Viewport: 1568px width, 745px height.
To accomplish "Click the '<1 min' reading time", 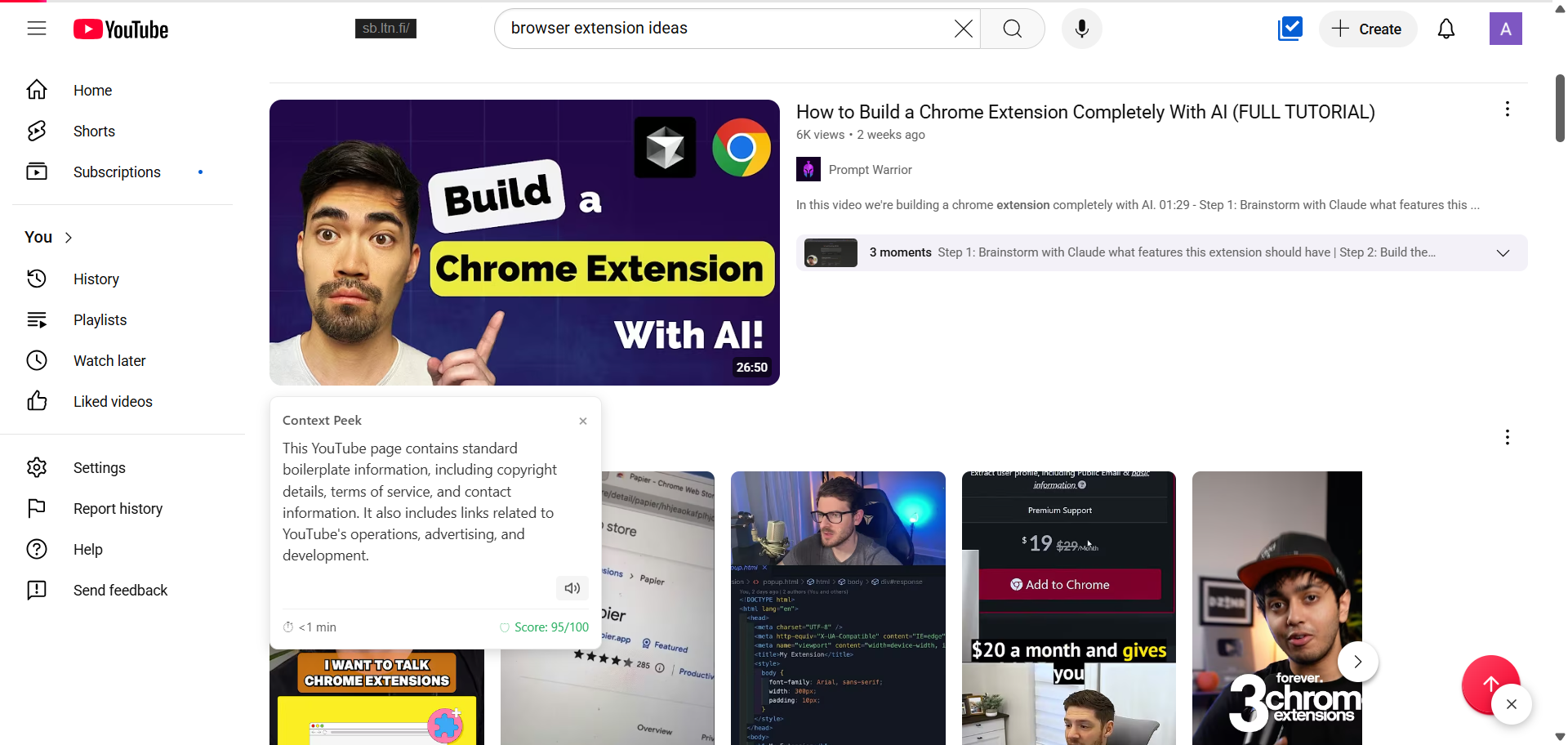I will pyautogui.click(x=310, y=627).
